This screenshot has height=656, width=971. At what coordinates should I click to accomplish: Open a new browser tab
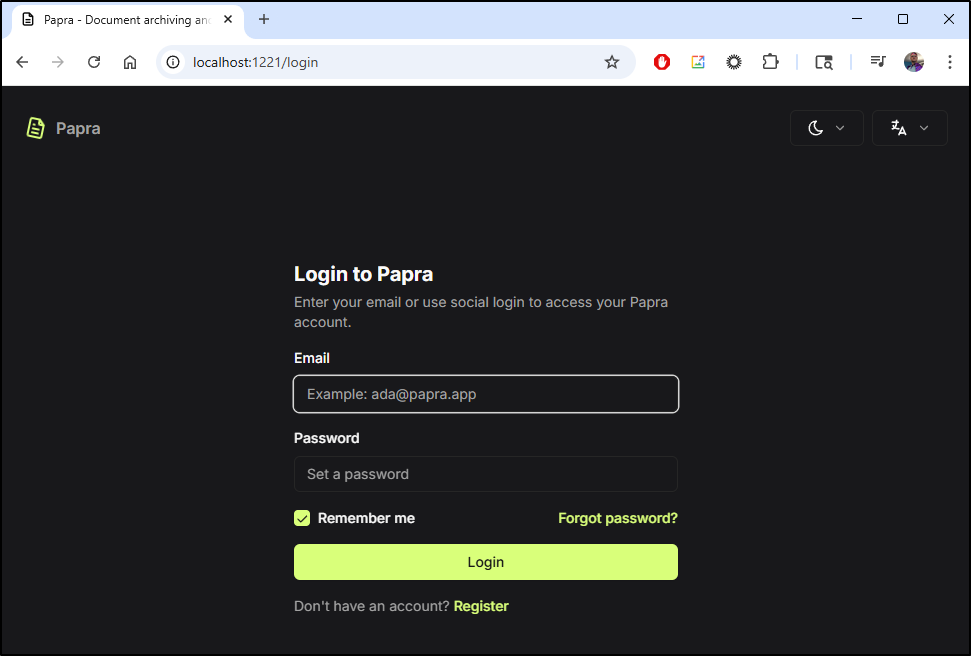coord(264,19)
